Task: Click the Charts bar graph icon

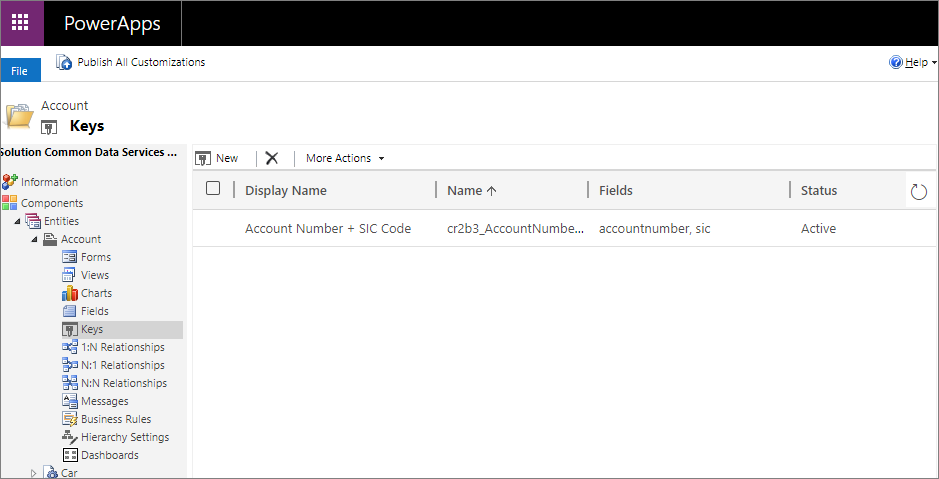Action: (70, 293)
